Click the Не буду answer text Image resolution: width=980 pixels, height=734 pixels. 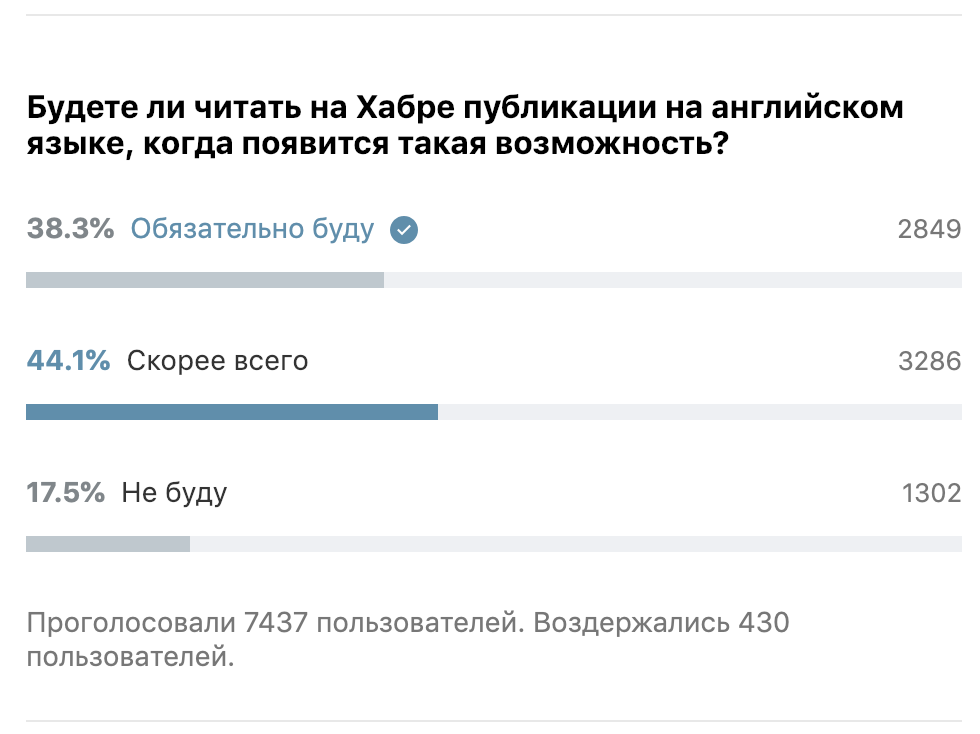174,493
